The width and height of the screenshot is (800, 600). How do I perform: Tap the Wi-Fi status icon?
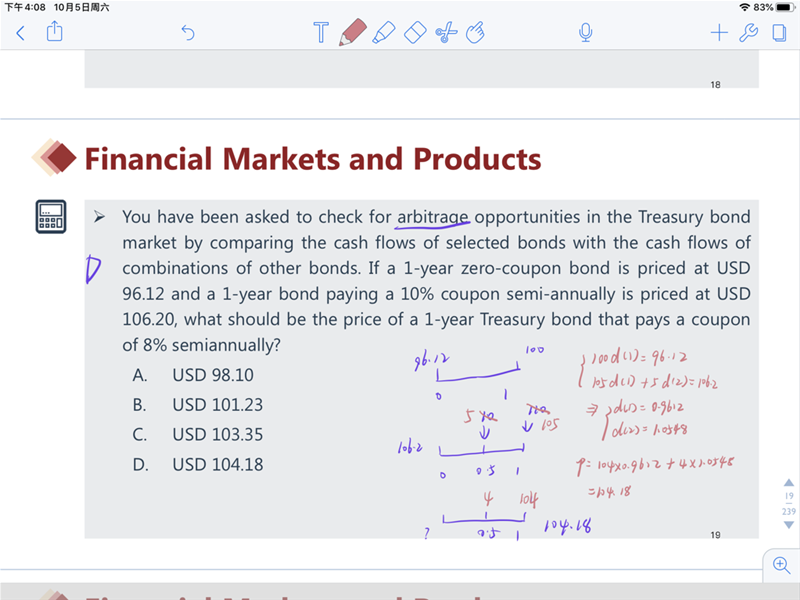(x=745, y=7)
